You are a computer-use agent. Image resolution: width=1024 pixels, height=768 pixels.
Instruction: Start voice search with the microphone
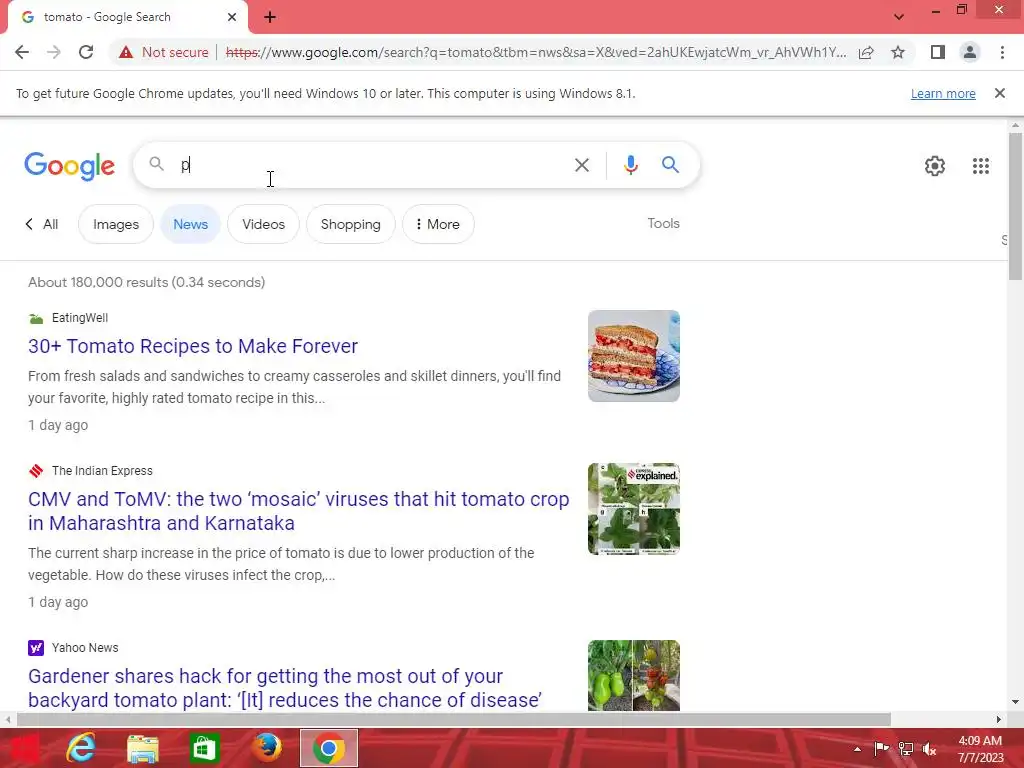[x=630, y=165]
